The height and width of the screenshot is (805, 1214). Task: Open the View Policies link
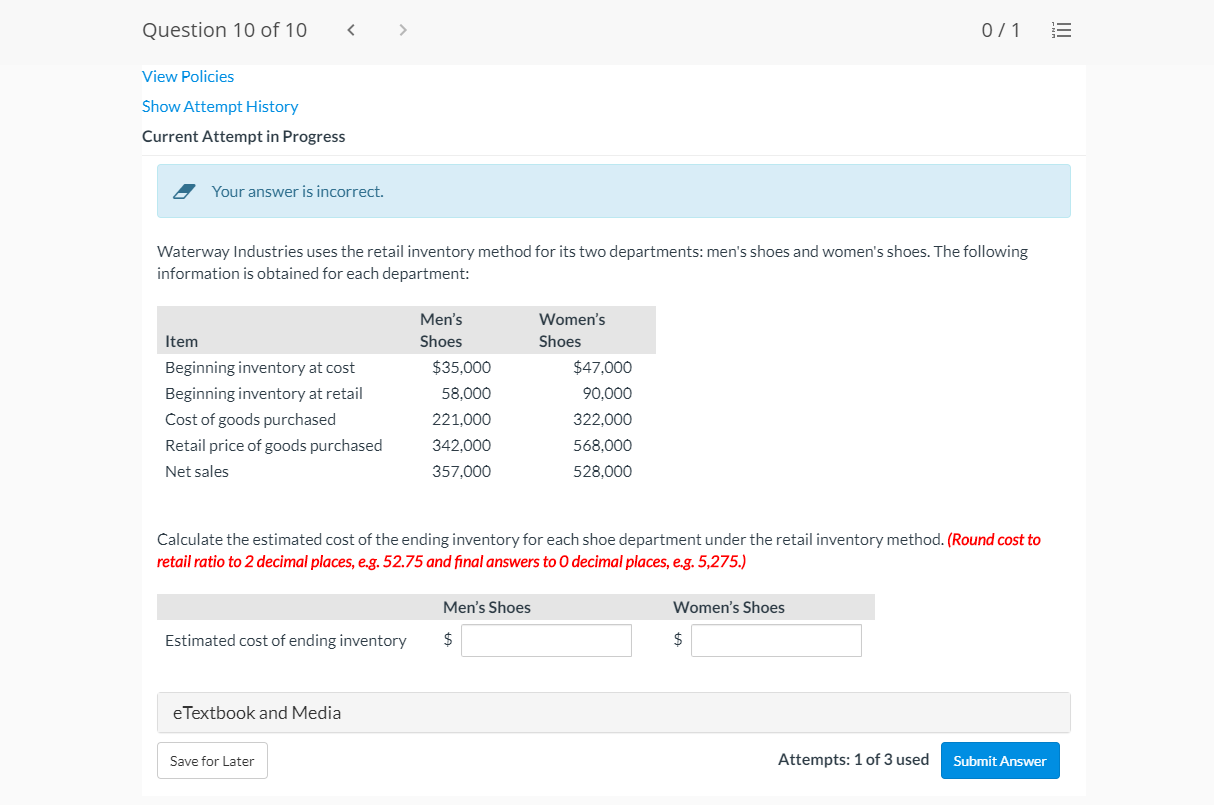tap(188, 76)
